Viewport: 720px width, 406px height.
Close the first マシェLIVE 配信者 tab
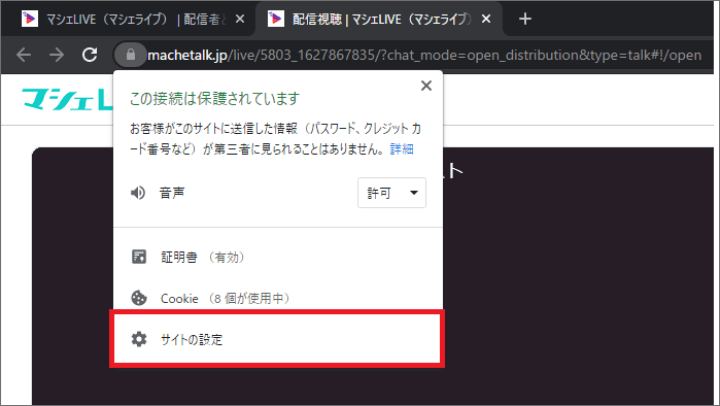240,19
